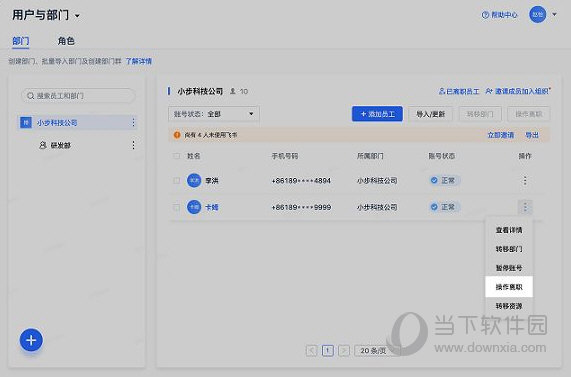Image resolution: width=571 pixels, height=377 pixels.
Task: Click the 姓名 column header
Action: tap(193, 156)
